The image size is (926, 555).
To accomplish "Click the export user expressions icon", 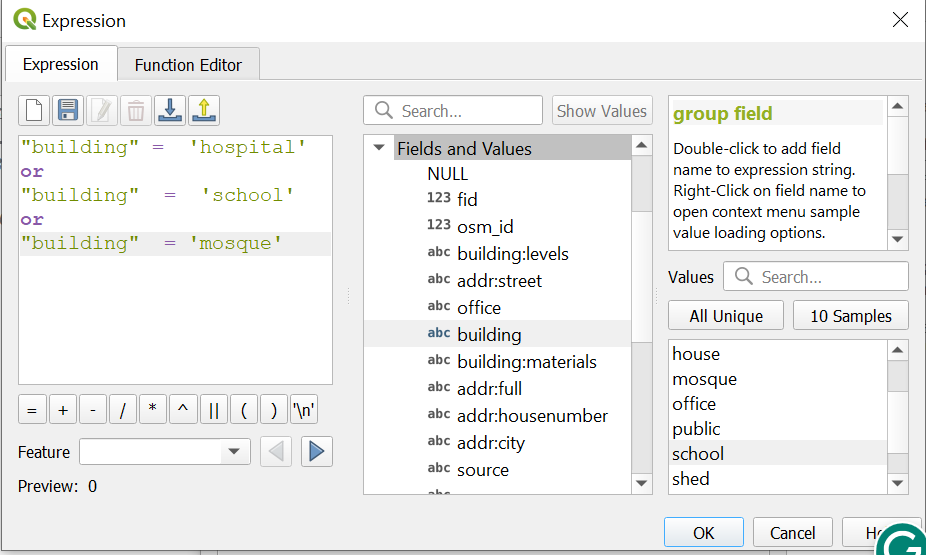I will coord(204,110).
